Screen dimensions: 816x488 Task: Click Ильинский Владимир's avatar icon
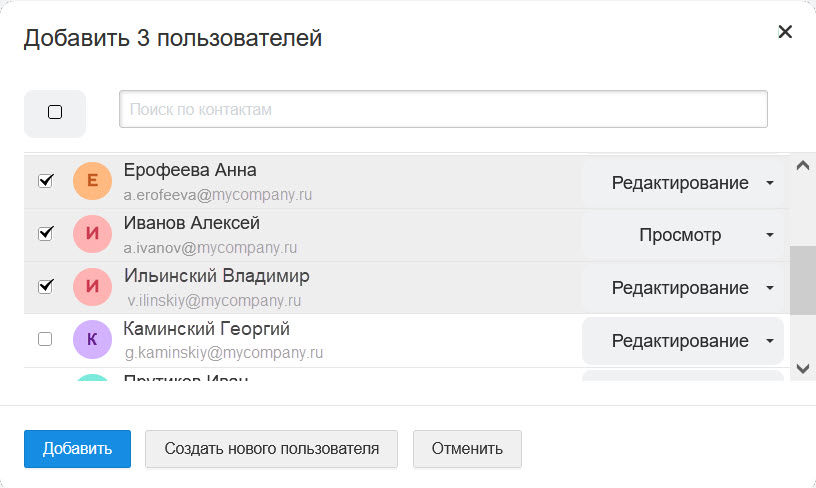[x=93, y=287]
